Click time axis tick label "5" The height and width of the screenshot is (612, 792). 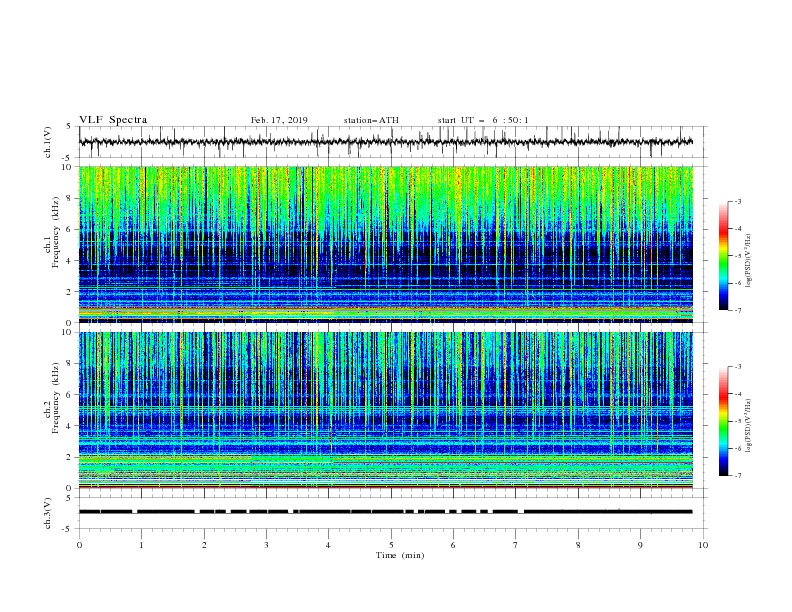[x=391, y=545]
